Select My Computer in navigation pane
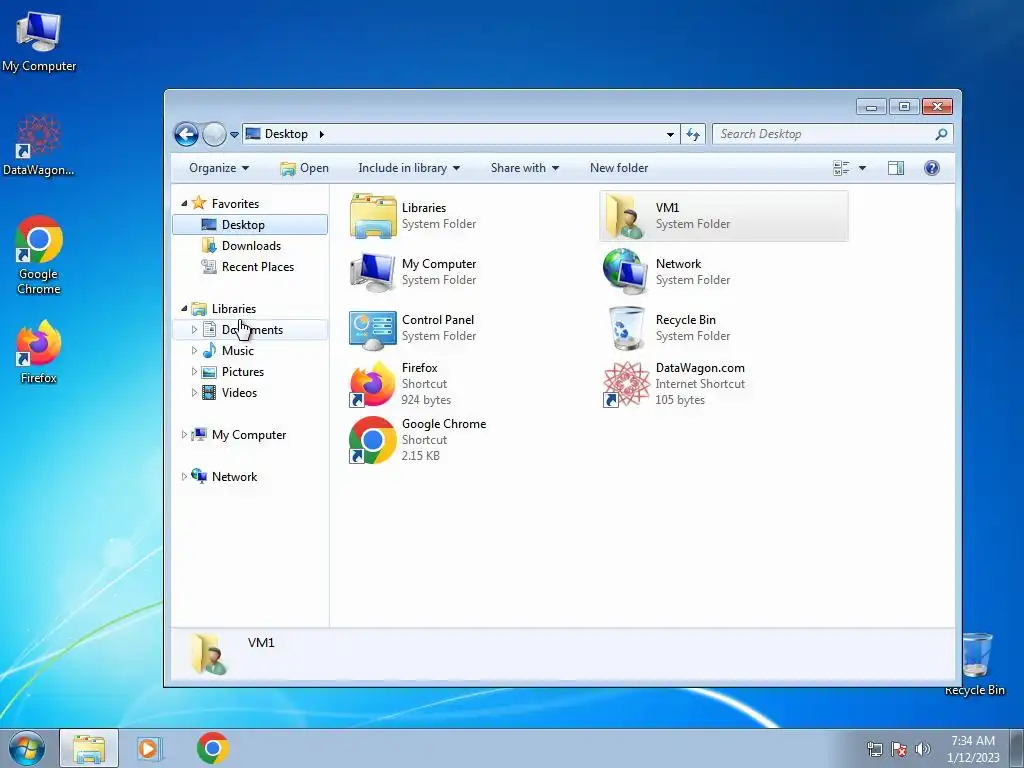Screen dimensions: 1024x768 [x=248, y=434]
